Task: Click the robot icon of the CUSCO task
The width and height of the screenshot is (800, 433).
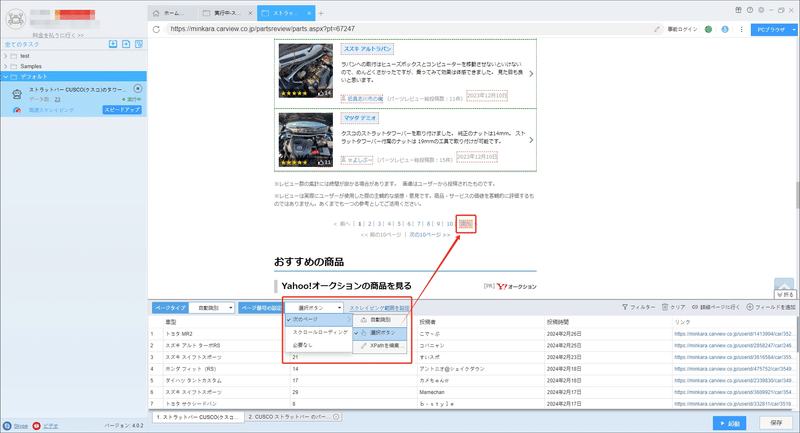Action: point(17,94)
